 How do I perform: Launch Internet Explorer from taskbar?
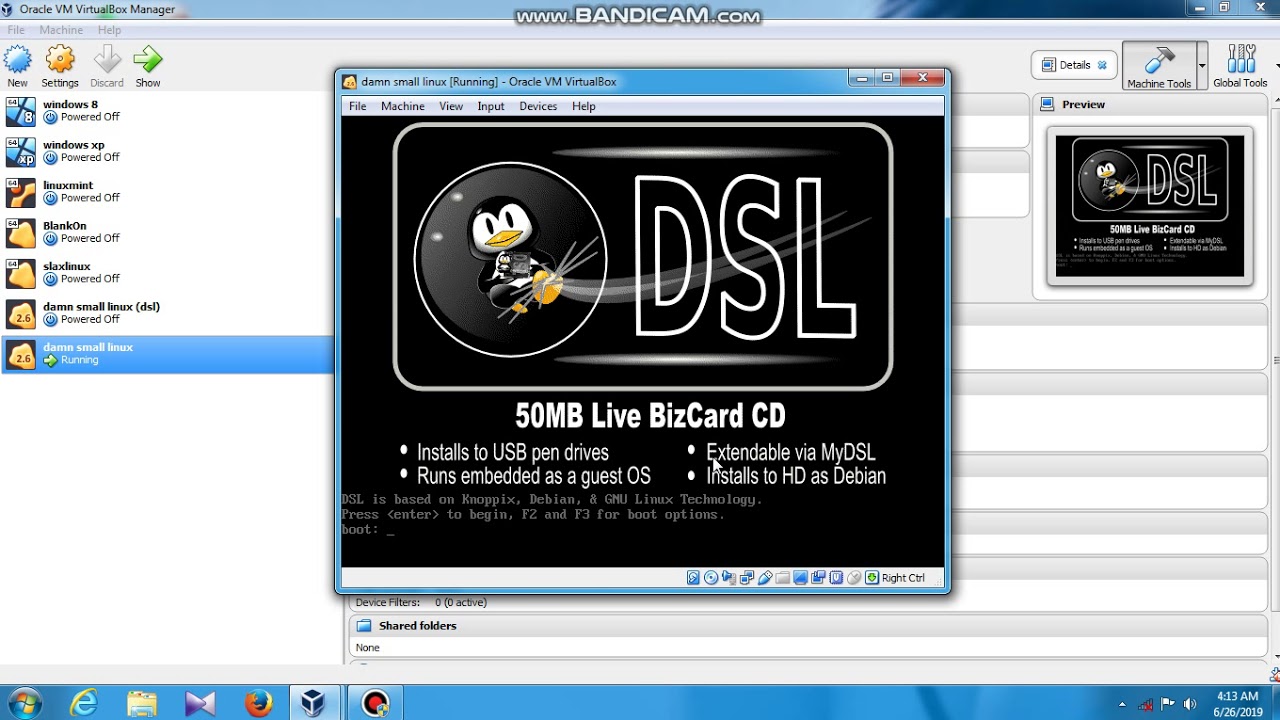tap(84, 703)
